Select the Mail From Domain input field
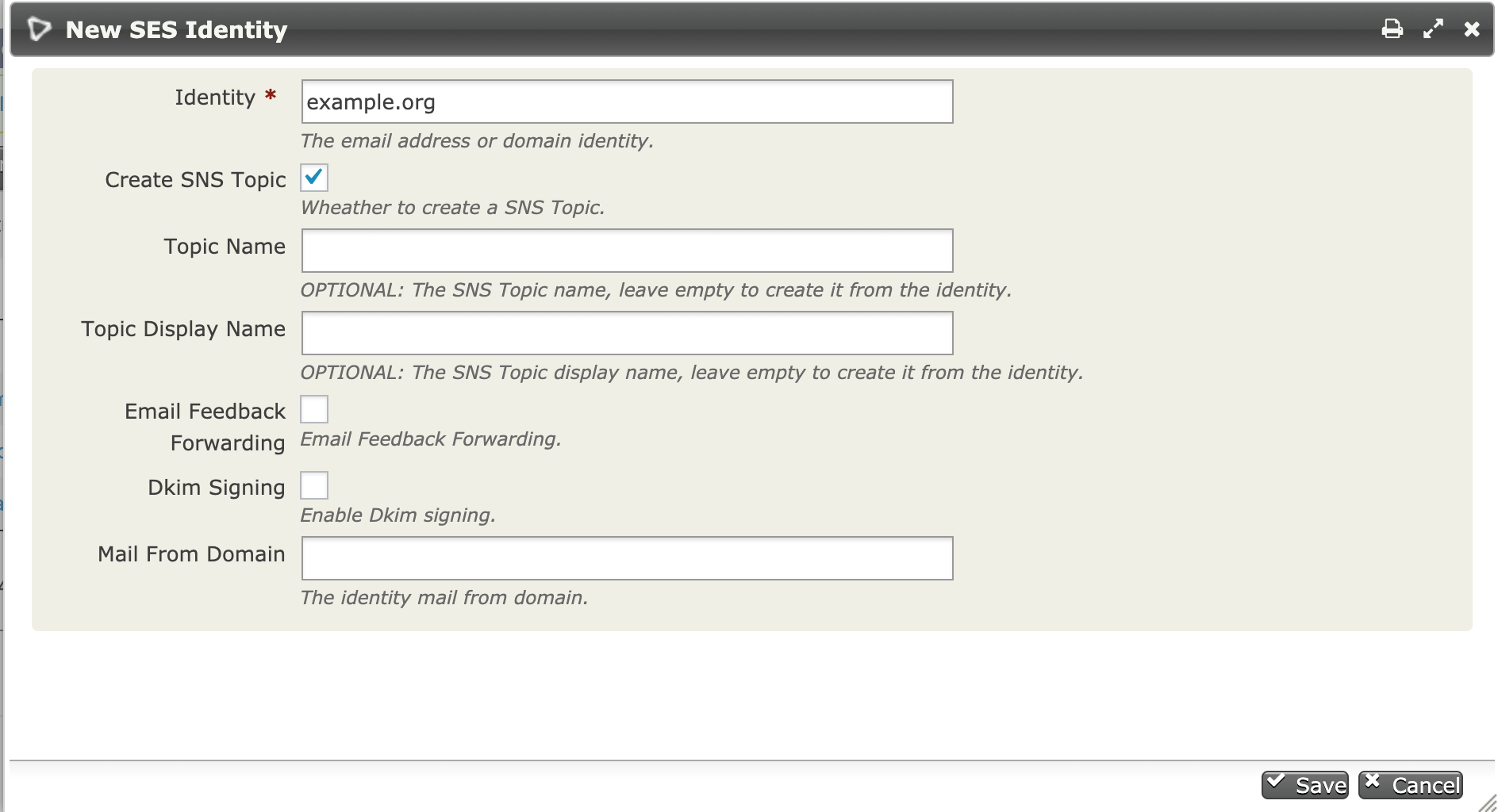Screen dimensions: 1498x812 click(627, 558)
